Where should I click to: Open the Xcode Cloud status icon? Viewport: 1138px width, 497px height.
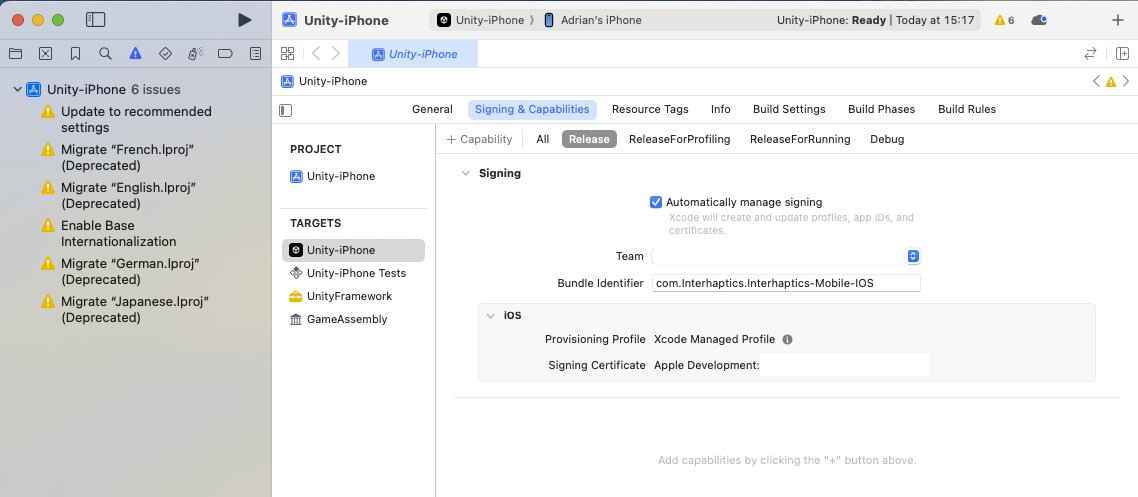(1039, 20)
